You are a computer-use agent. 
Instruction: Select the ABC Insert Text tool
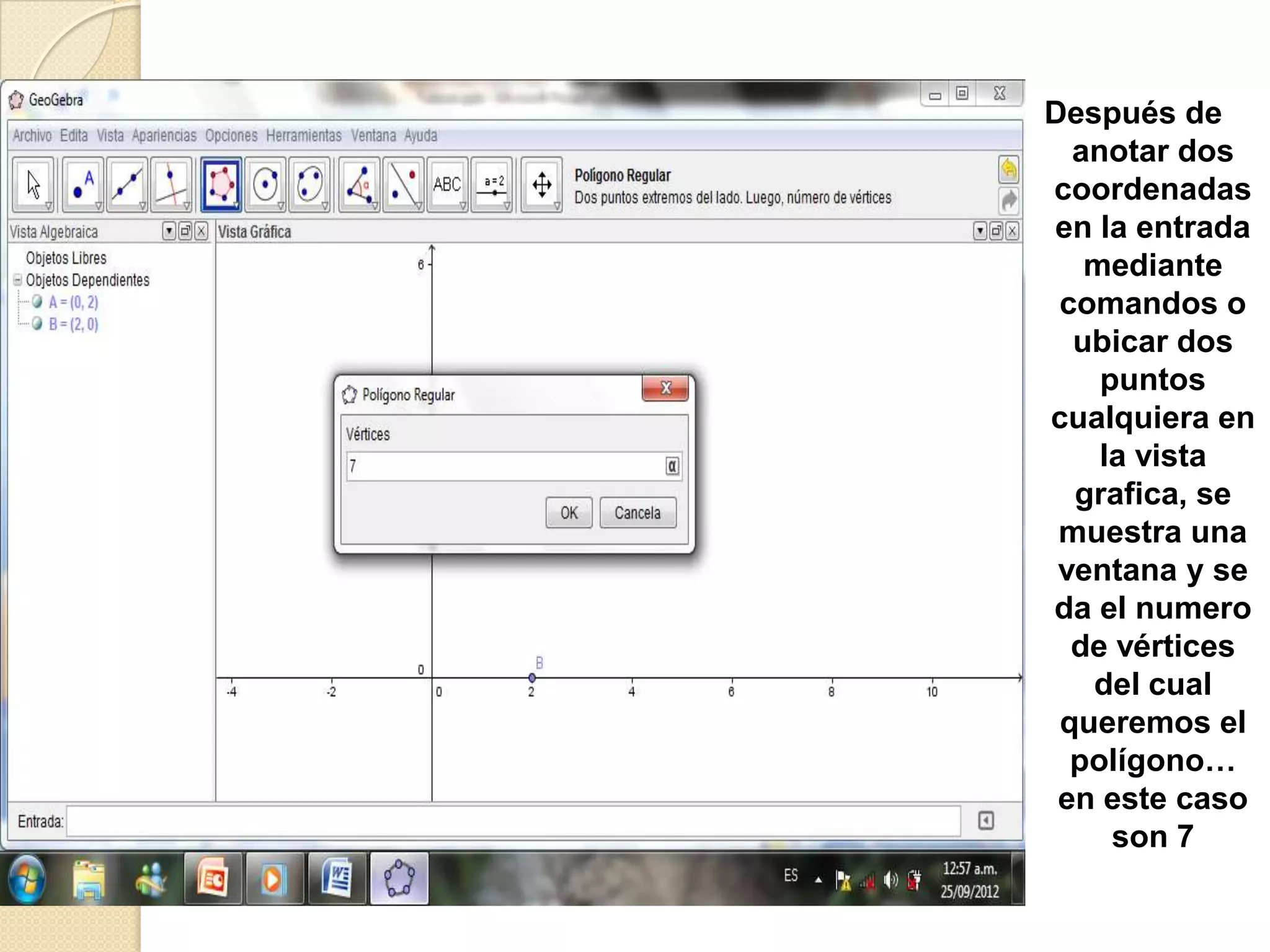click(x=446, y=184)
